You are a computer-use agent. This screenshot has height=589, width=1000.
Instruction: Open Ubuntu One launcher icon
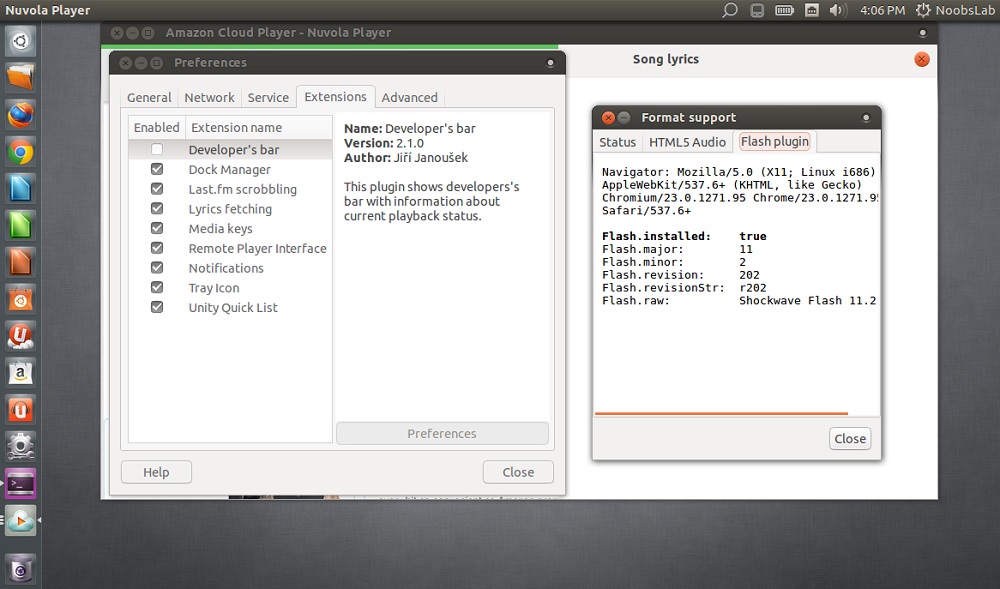(x=20, y=337)
